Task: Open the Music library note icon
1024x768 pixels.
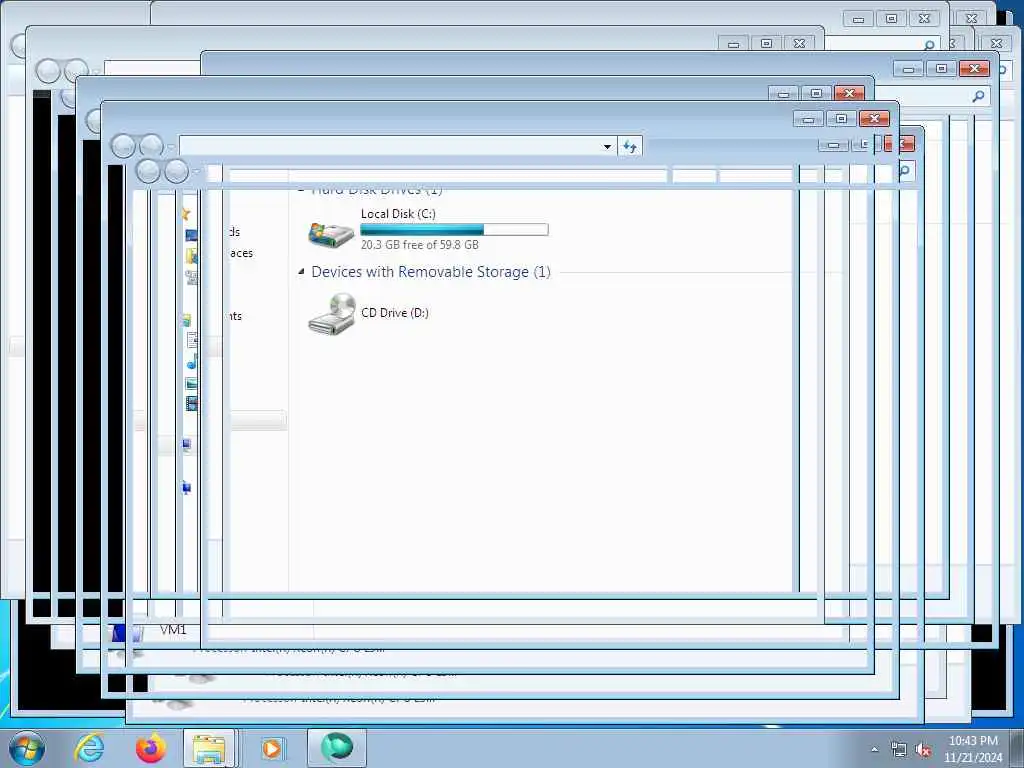Action: 192,362
